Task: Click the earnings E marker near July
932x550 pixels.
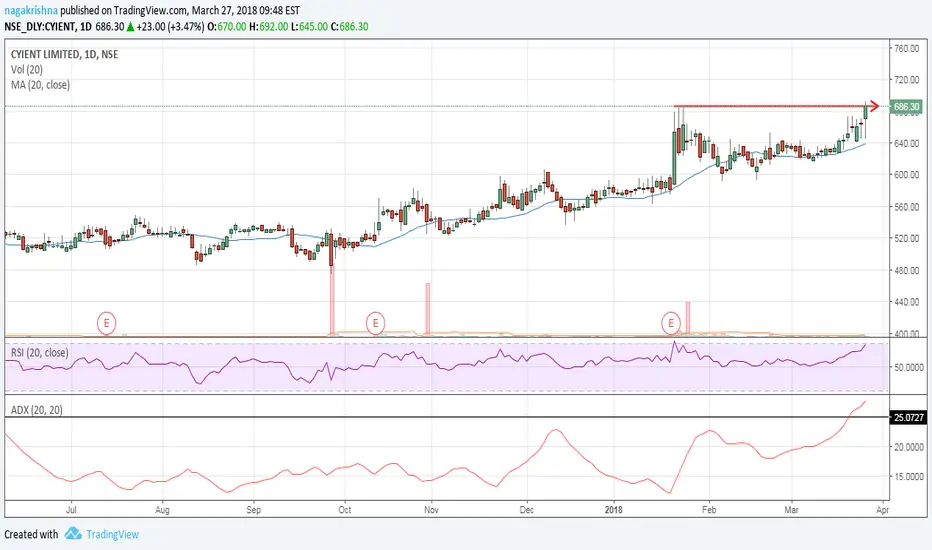Action: [x=106, y=323]
